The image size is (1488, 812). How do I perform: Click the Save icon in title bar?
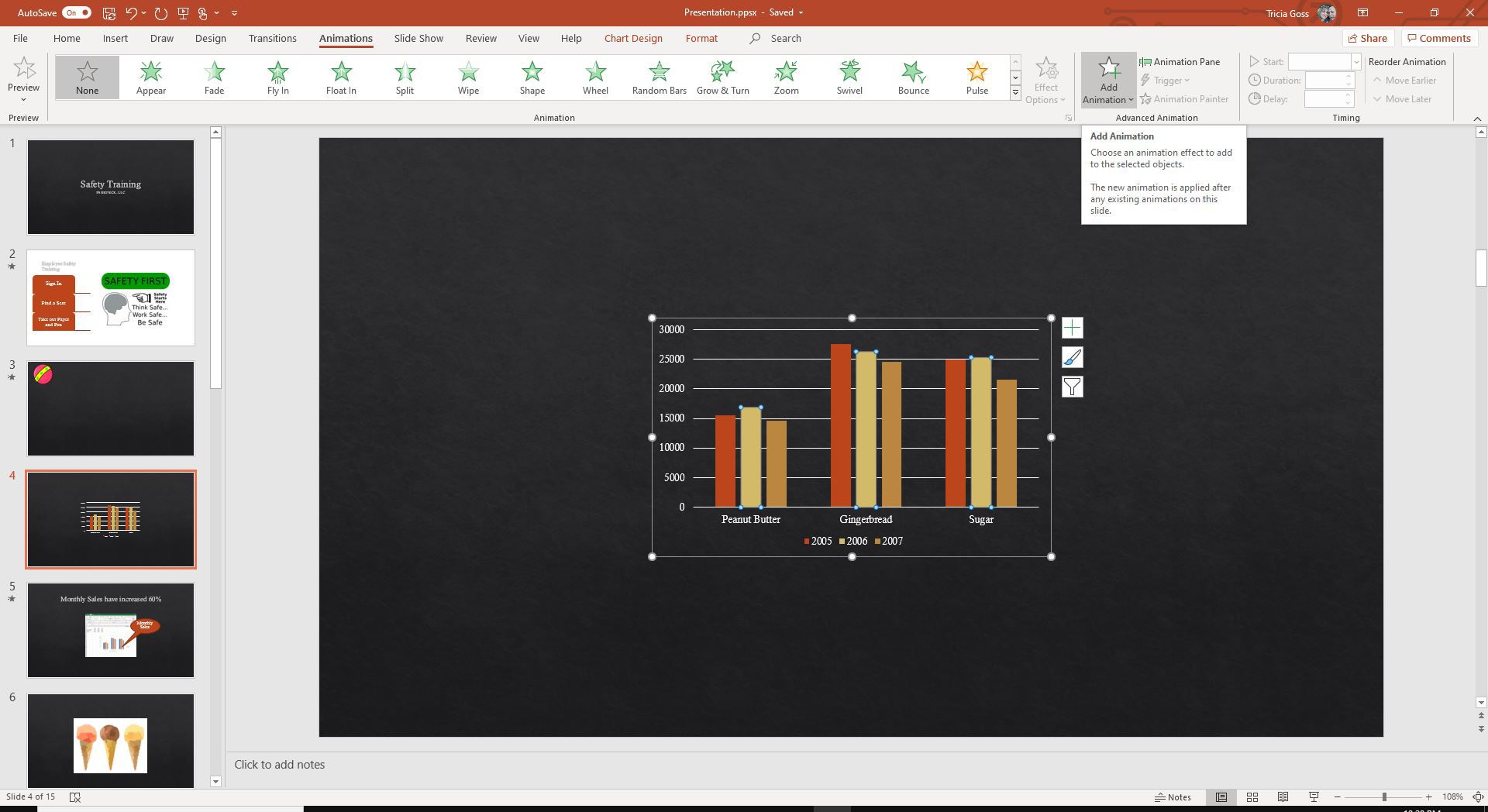pos(109,12)
